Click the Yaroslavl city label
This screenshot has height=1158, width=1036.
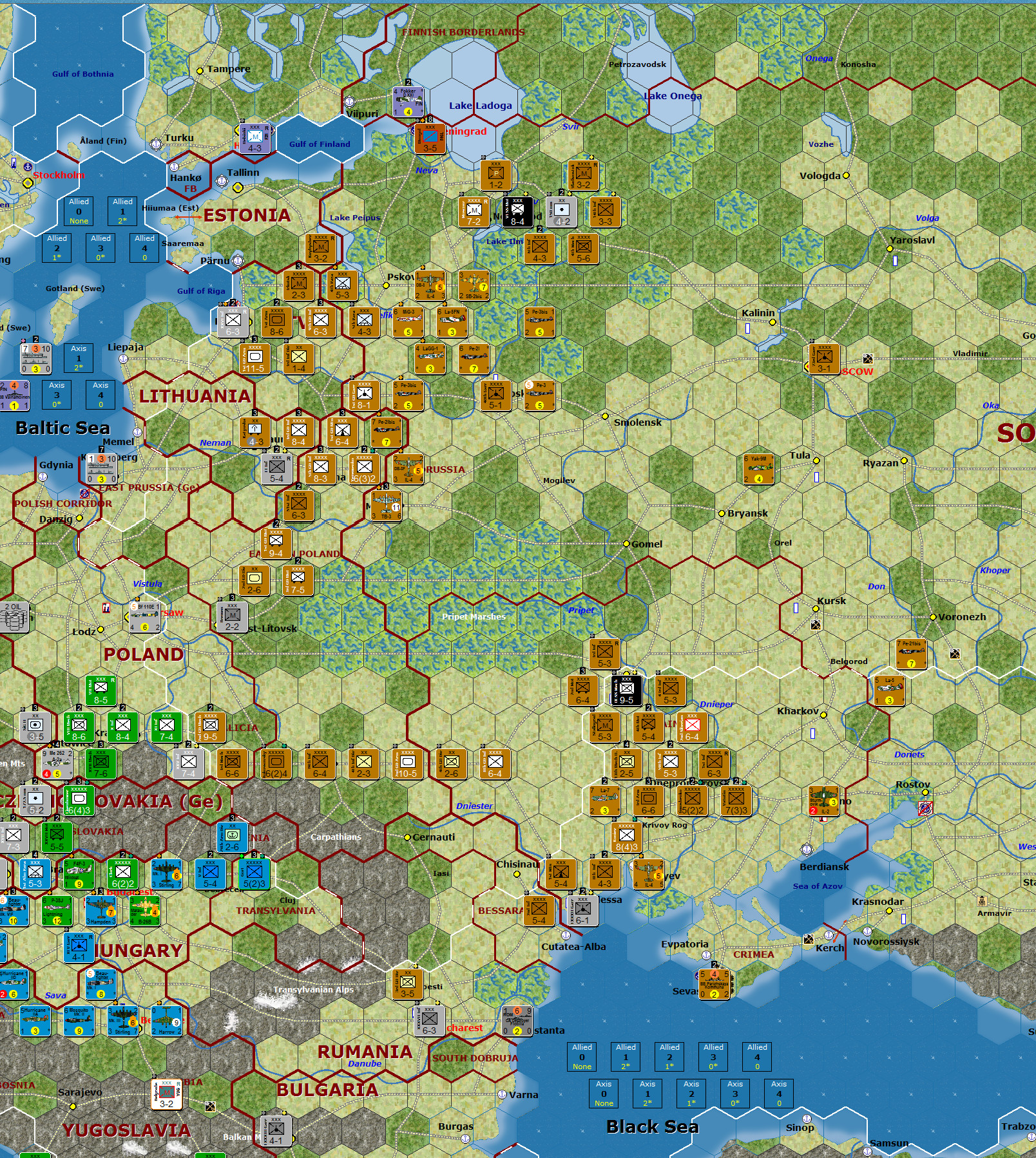point(912,240)
